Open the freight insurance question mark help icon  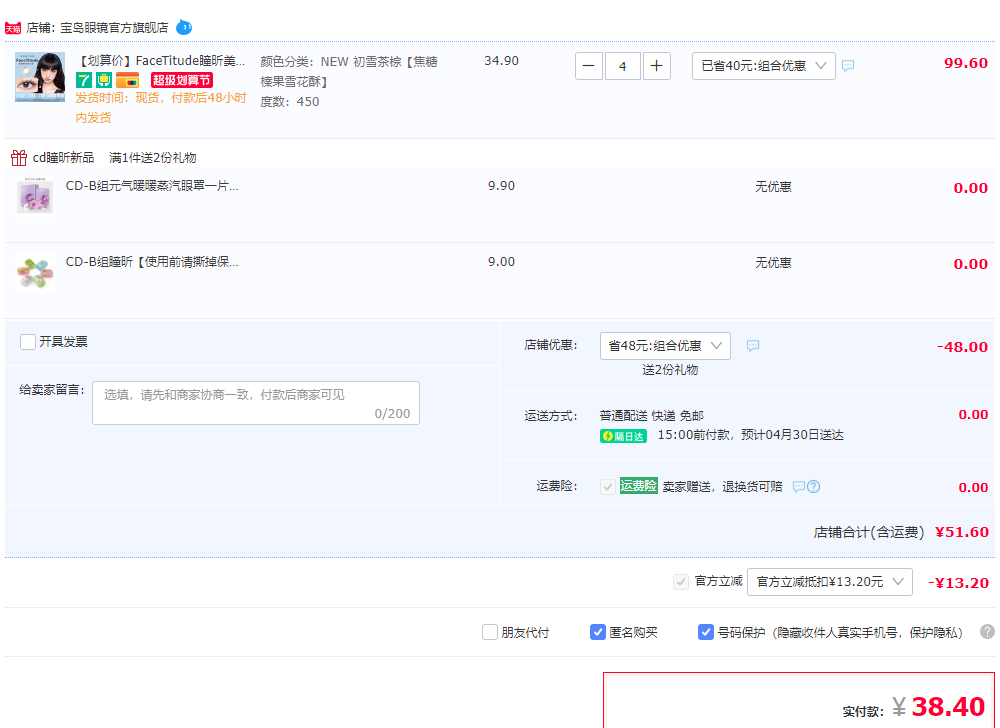pos(814,486)
